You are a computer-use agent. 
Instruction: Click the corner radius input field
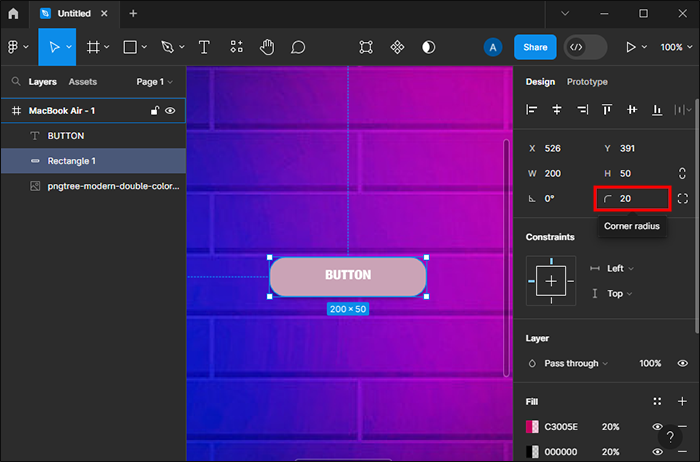pyautogui.click(x=638, y=198)
